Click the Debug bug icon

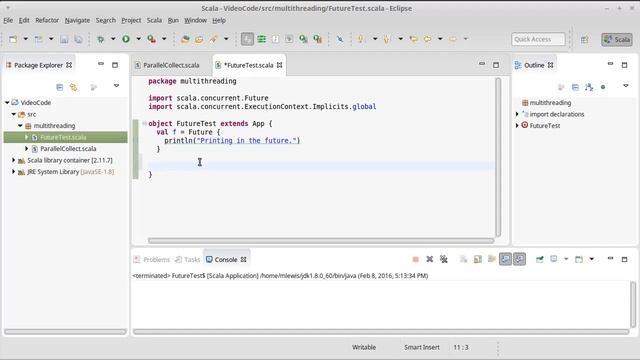click(100, 39)
